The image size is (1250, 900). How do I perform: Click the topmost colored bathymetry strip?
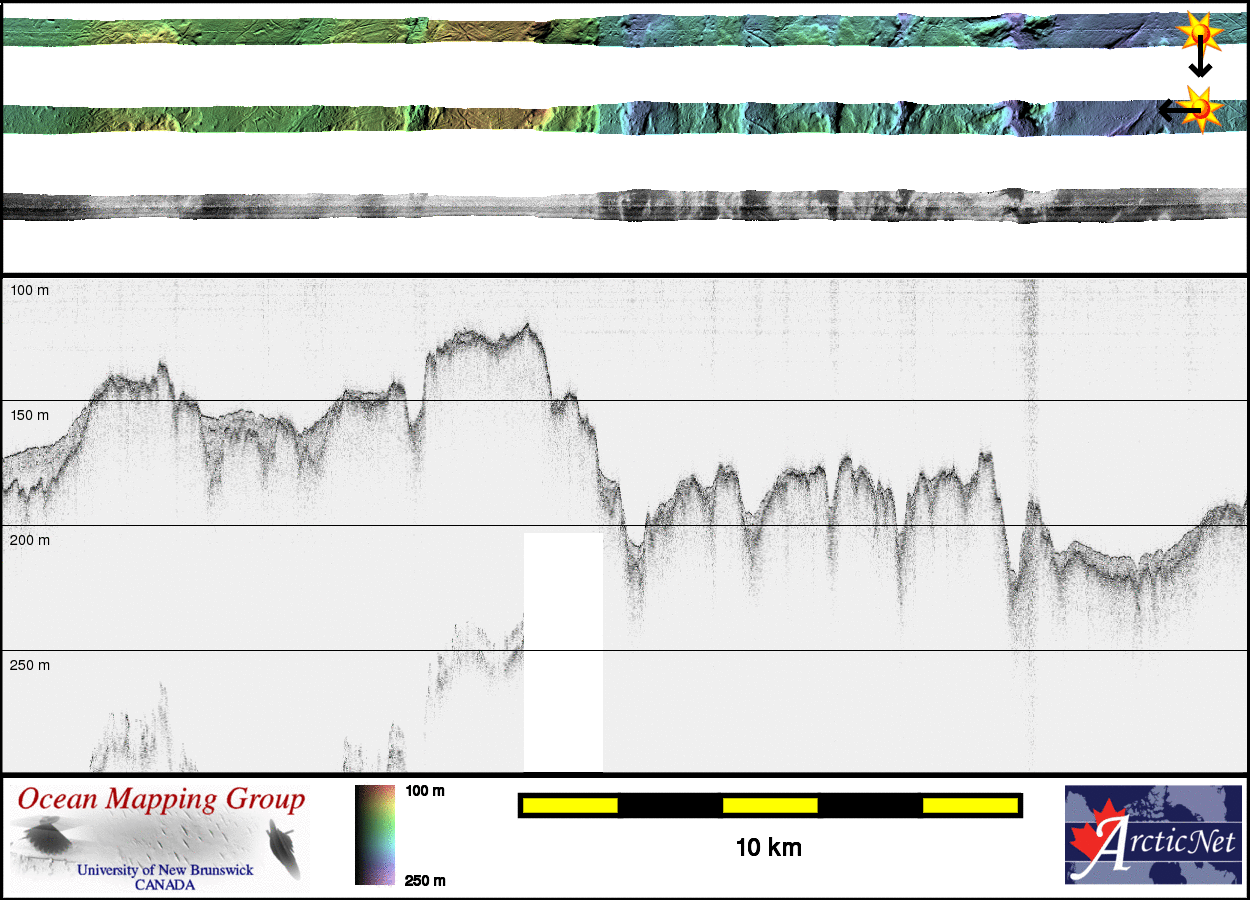tap(600, 31)
